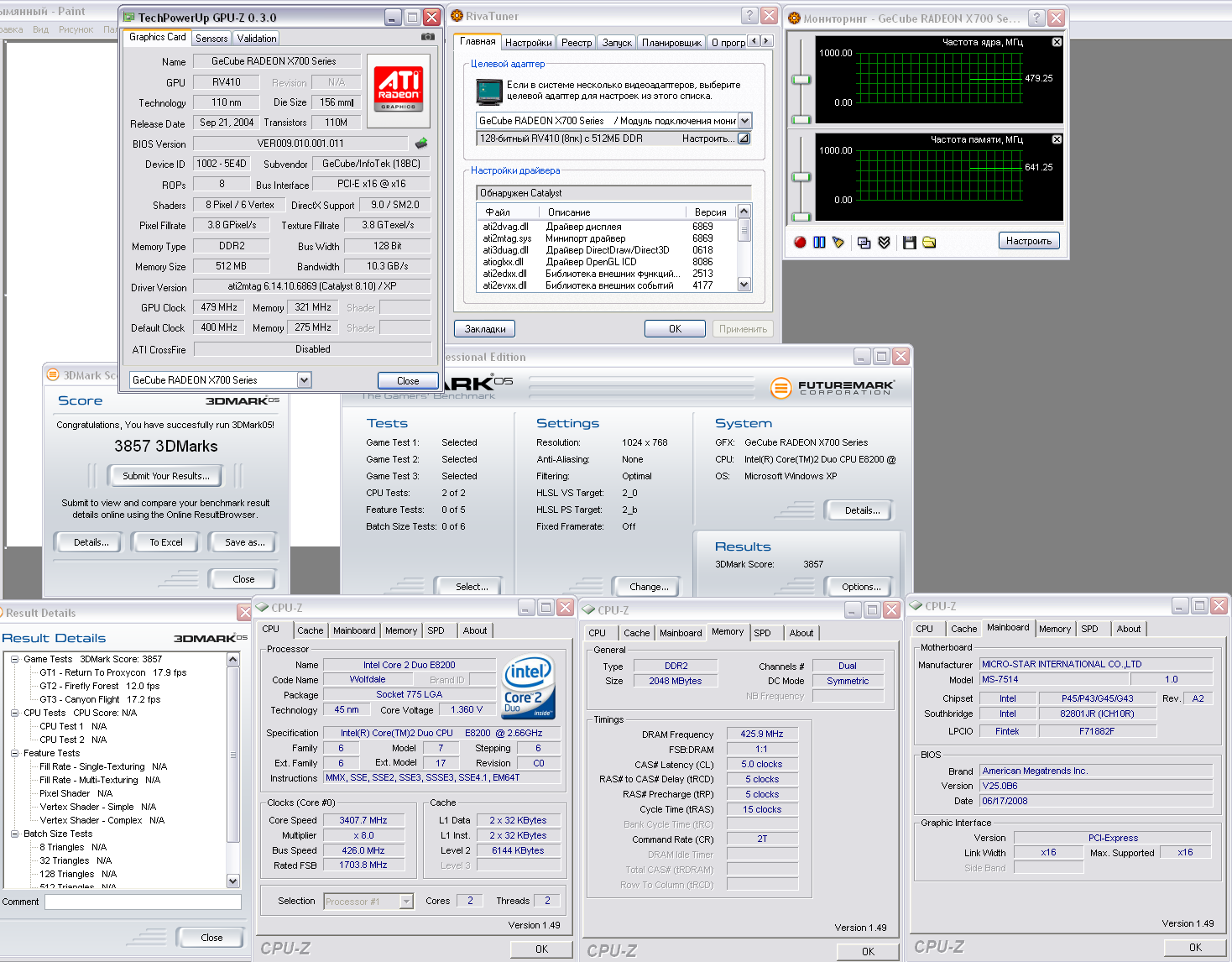
Task: Click the About tab in memory CPU-Z window
Action: pos(801,633)
